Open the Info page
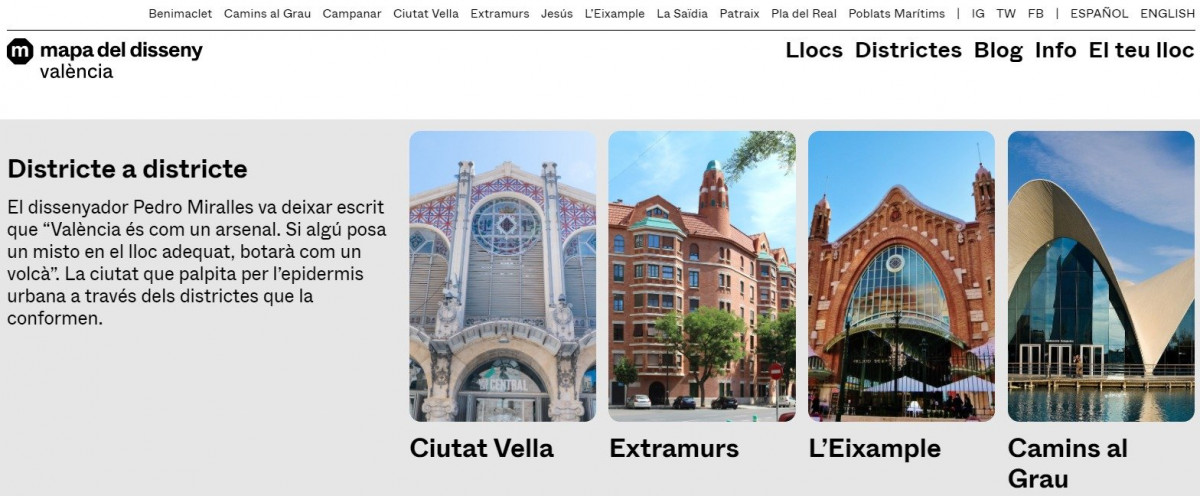1200x496 pixels. point(1056,50)
